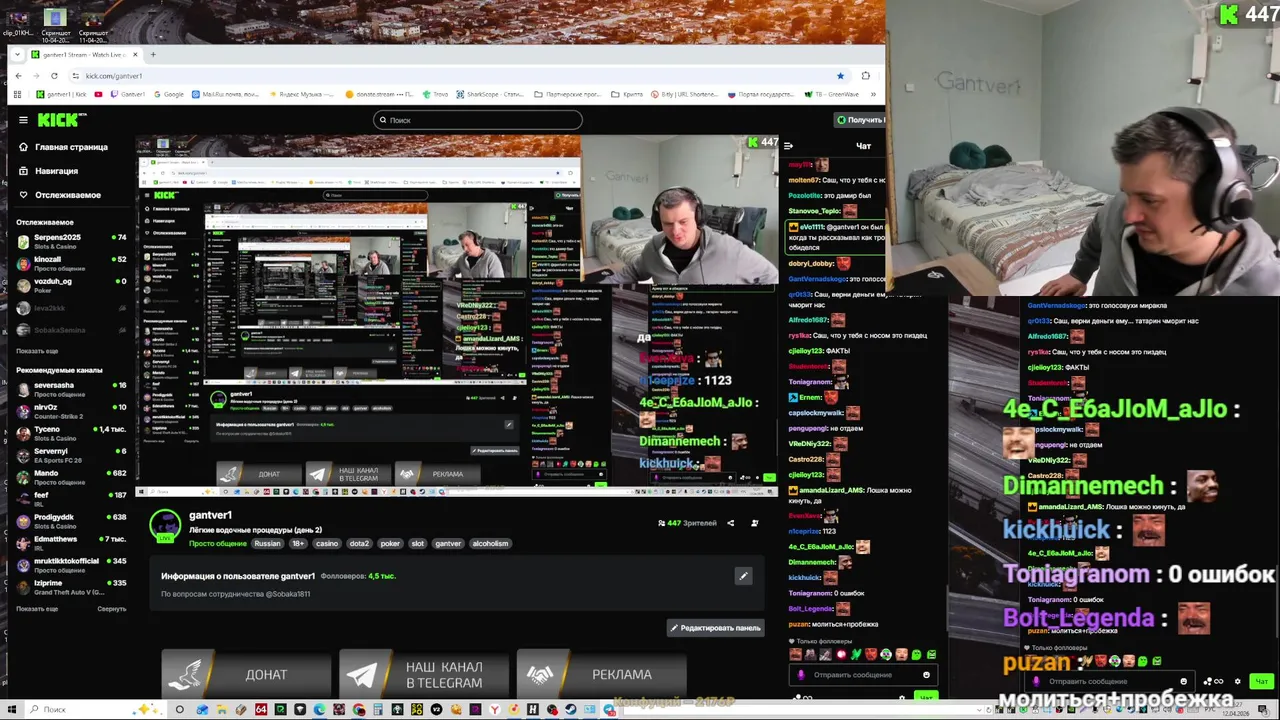Click the Поиск search field on Kick
This screenshot has width=1280, height=720.
point(478,120)
